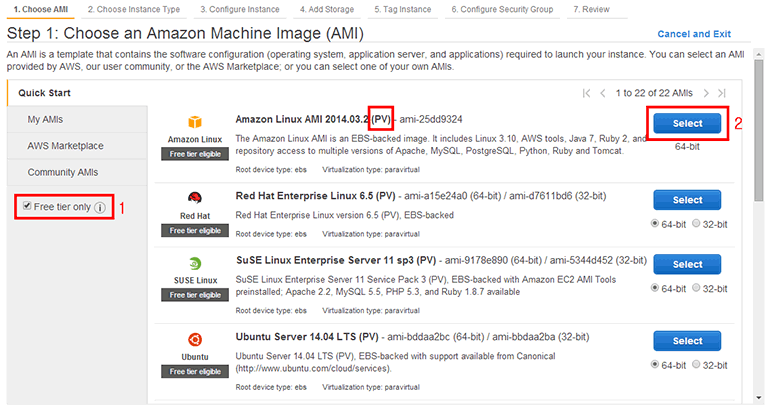Go to the first page of AMIs
Screen dimensions: 770x408
pyautogui.click(x=587, y=93)
